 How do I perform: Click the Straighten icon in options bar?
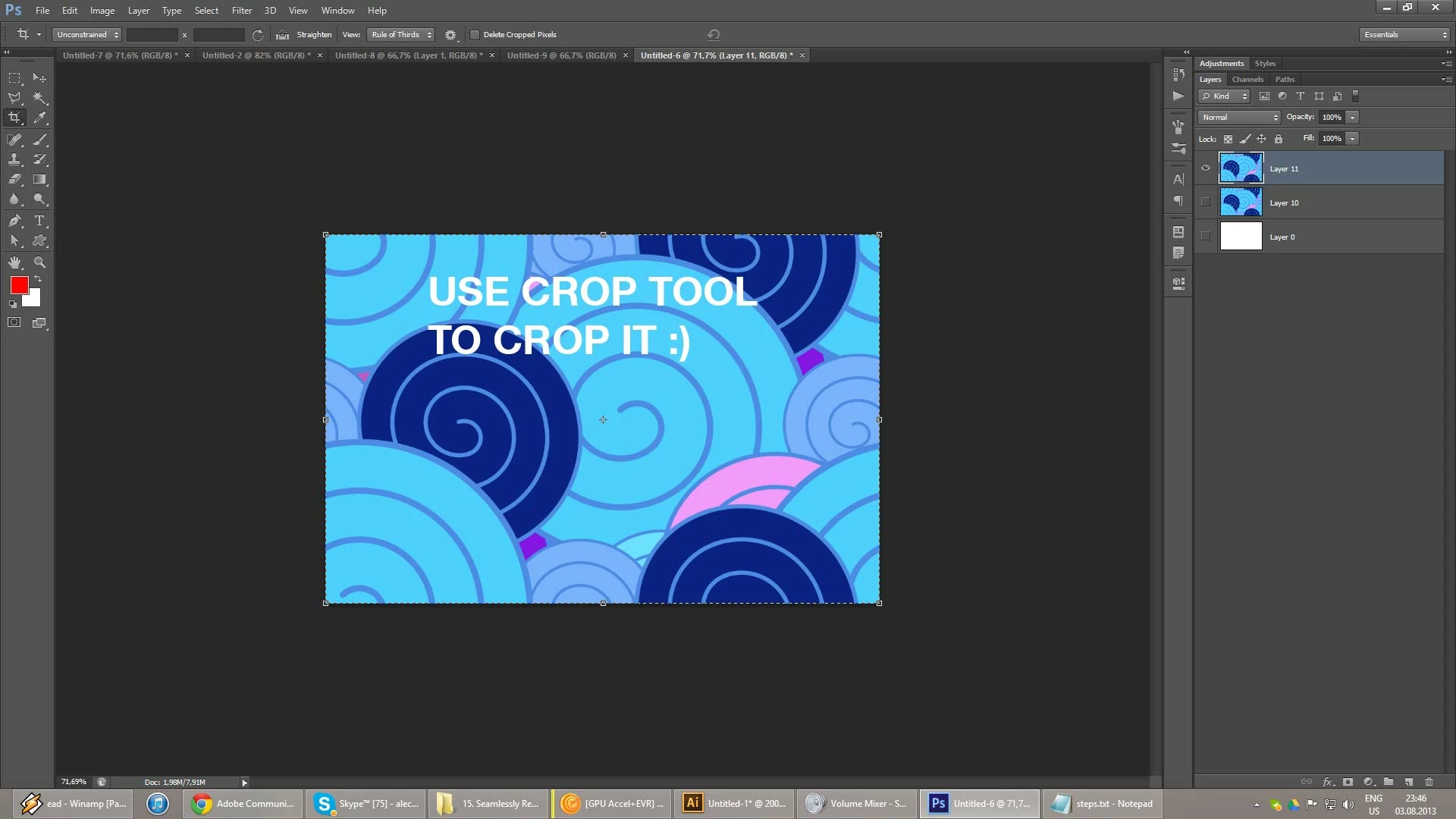click(283, 35)
